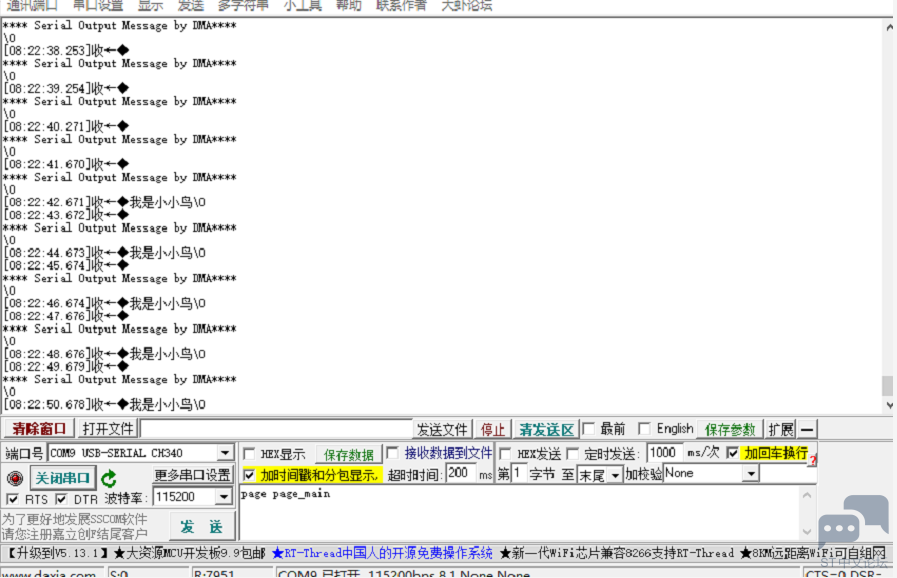Disable the 加回车换行 checkbox
Viewport: 897px width, 578px height.
point(733,453)
